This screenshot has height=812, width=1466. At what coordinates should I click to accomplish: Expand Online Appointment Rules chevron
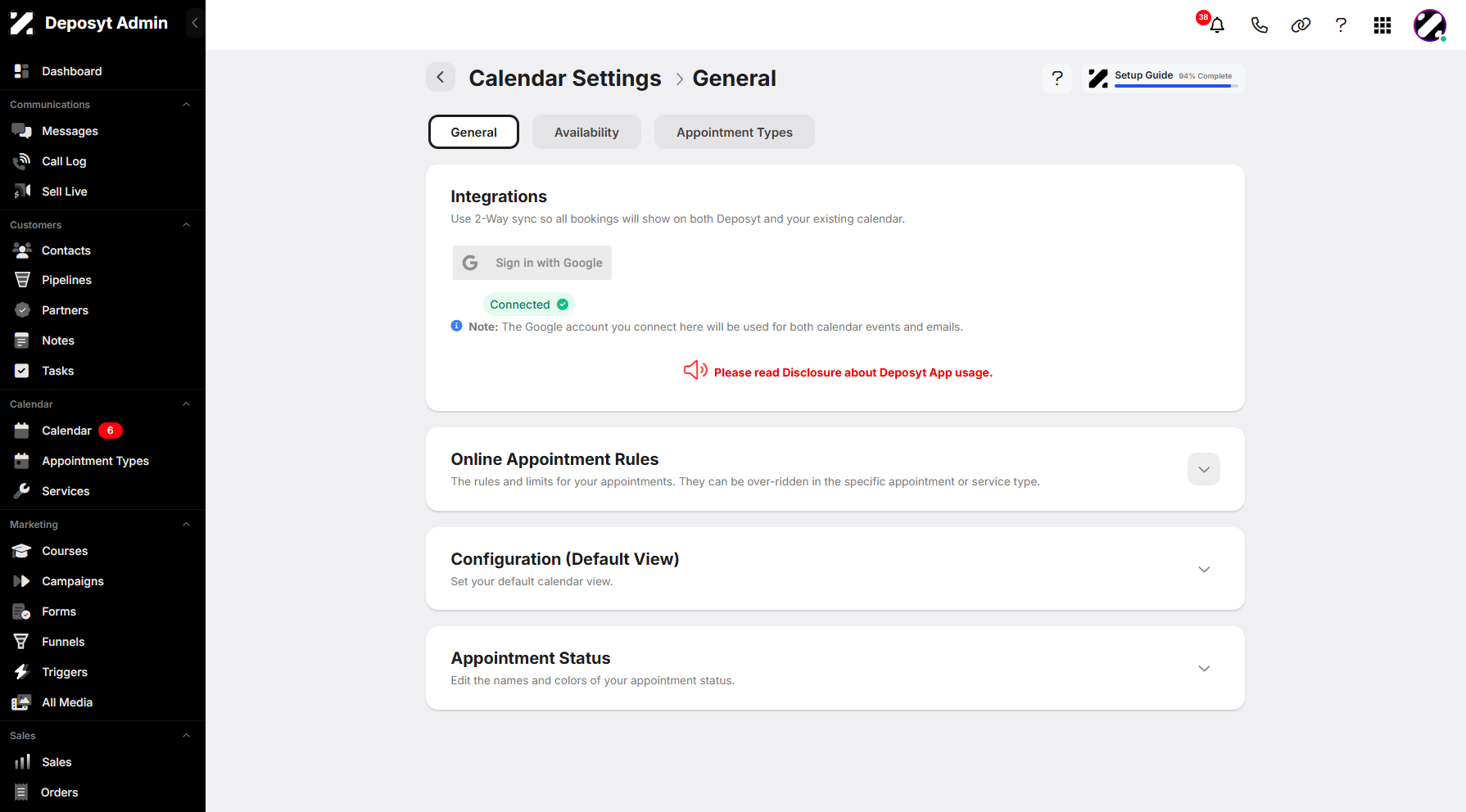click(x=1204, y=469)
